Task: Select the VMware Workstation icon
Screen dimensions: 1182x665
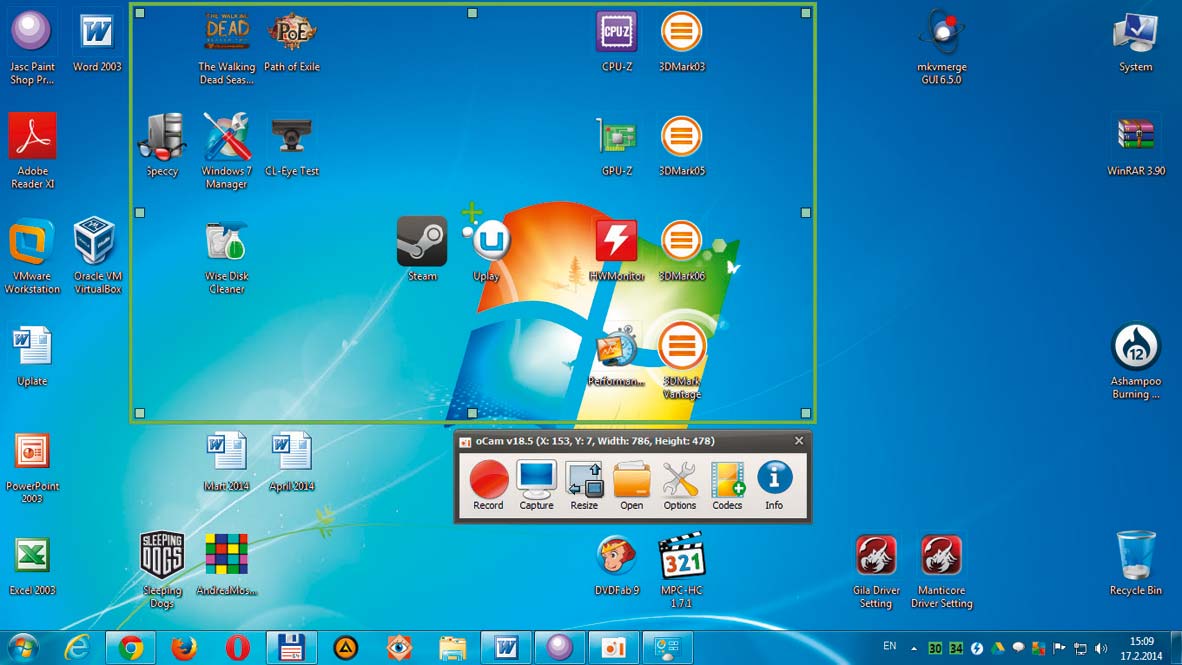Action: pos(32,256)
